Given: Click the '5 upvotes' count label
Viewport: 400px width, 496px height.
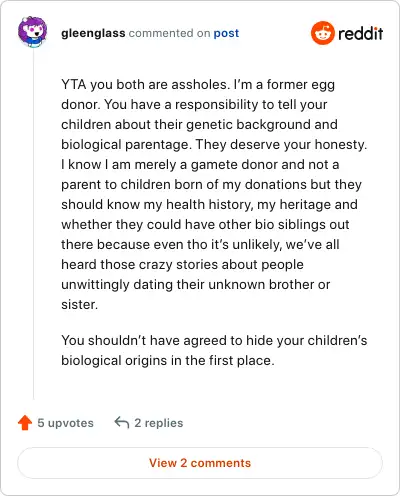Looking at the screenshot, I should pos(66,423).
